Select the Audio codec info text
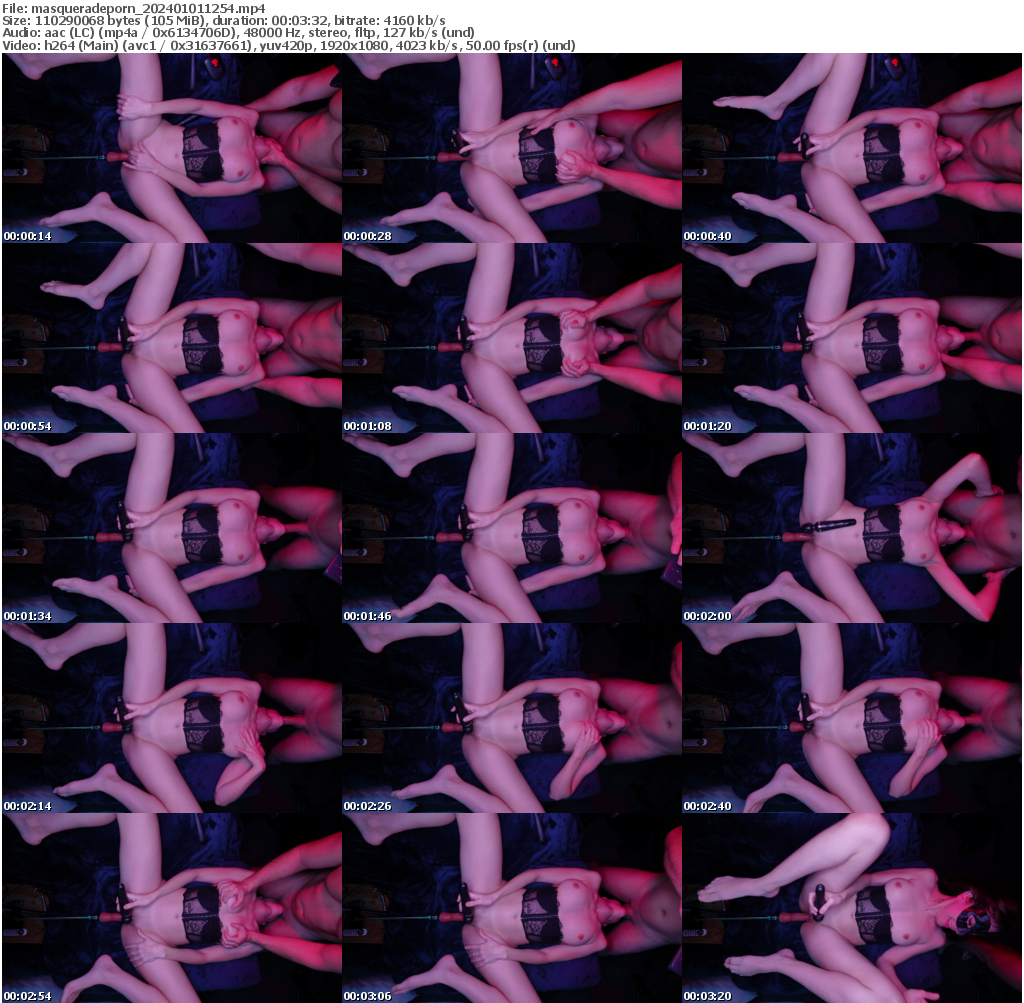Viewport: 1024px width, 1003px height. pos(237,31)
